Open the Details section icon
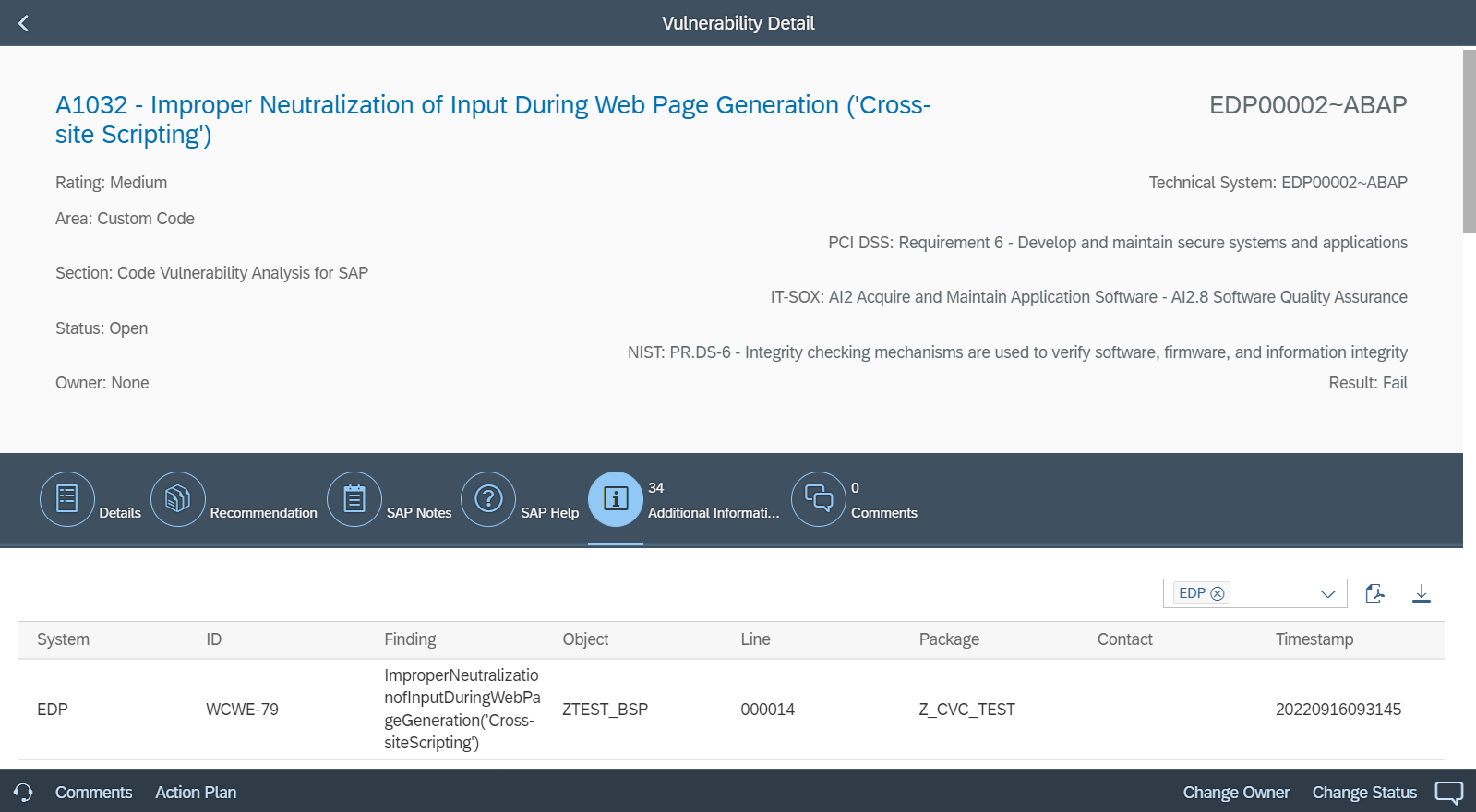1476x812 pixels. point(66,499)
